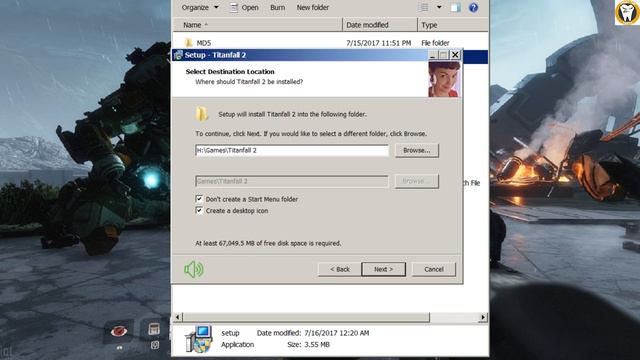Screen dimensions: 640x360
Task: Click the Explorer horizontal scrollbar thumb
Action: click(306, 317)
